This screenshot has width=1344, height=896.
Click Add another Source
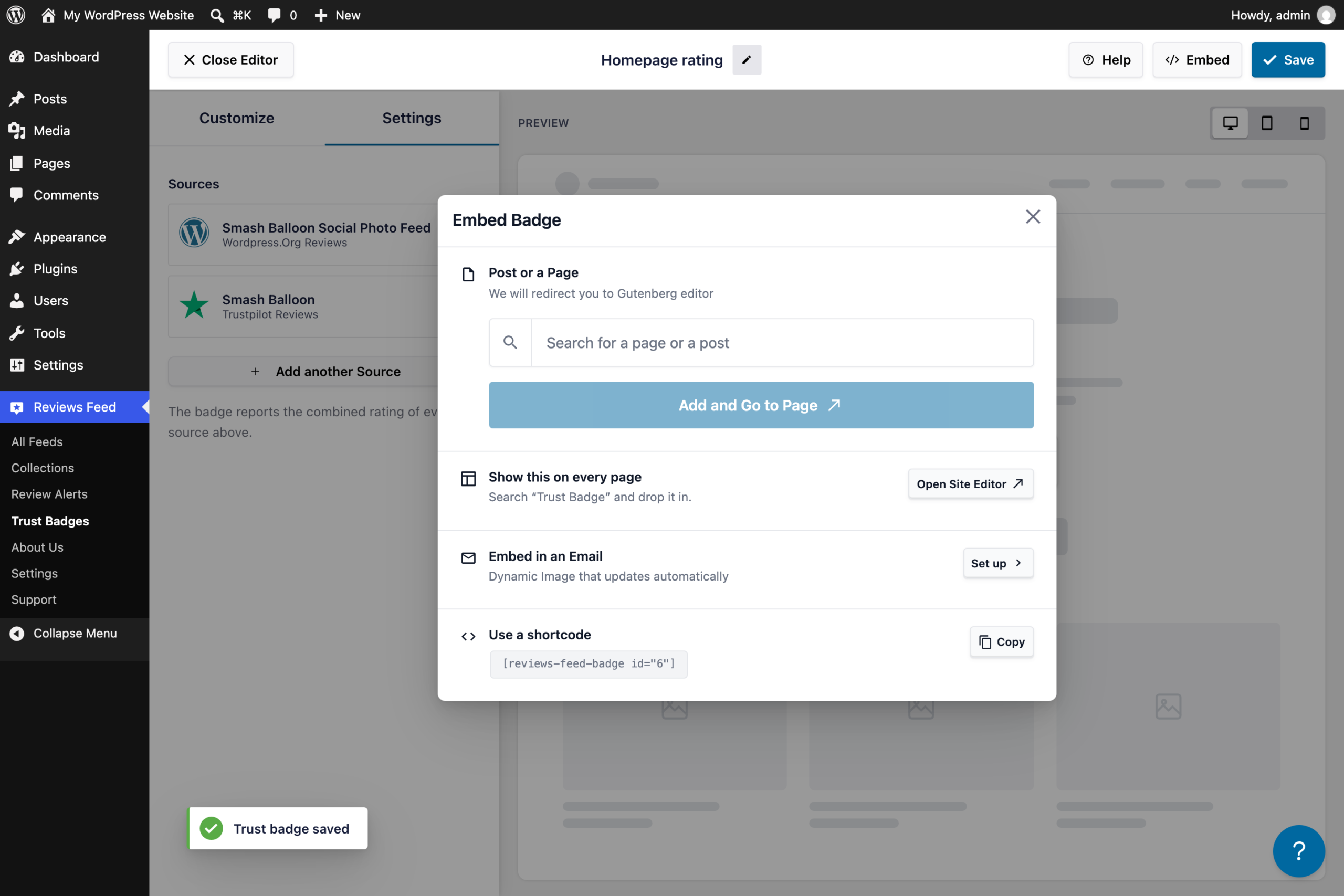pyautogui.click(x=325, y=372)
